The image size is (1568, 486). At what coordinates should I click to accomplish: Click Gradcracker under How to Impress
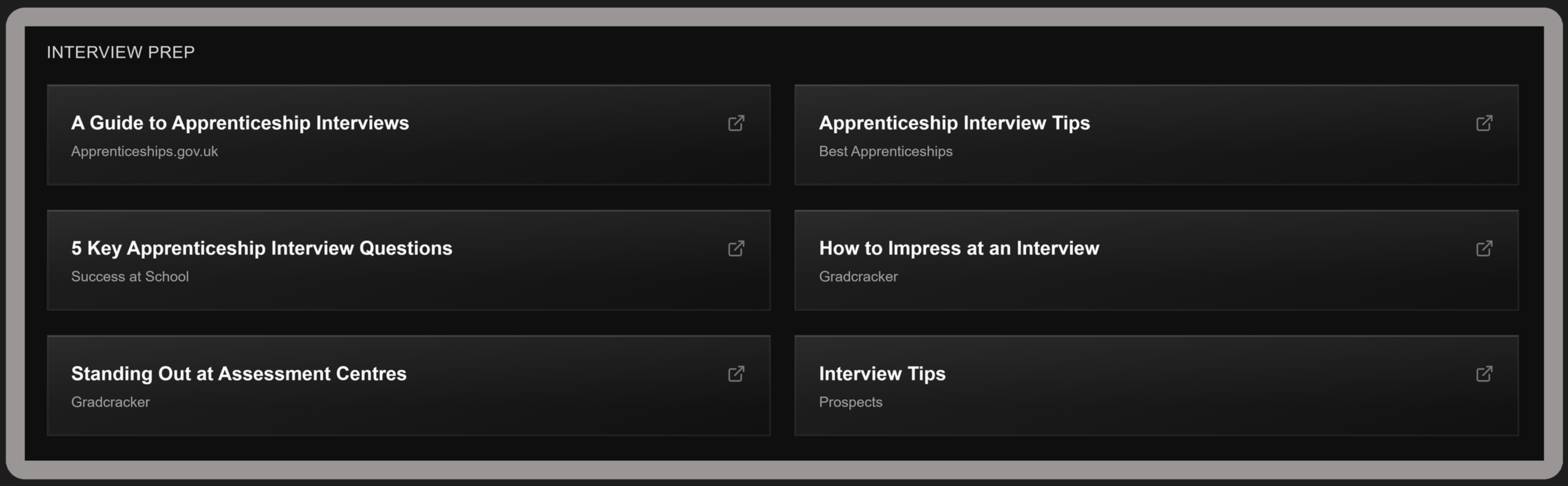click(858, 277)
